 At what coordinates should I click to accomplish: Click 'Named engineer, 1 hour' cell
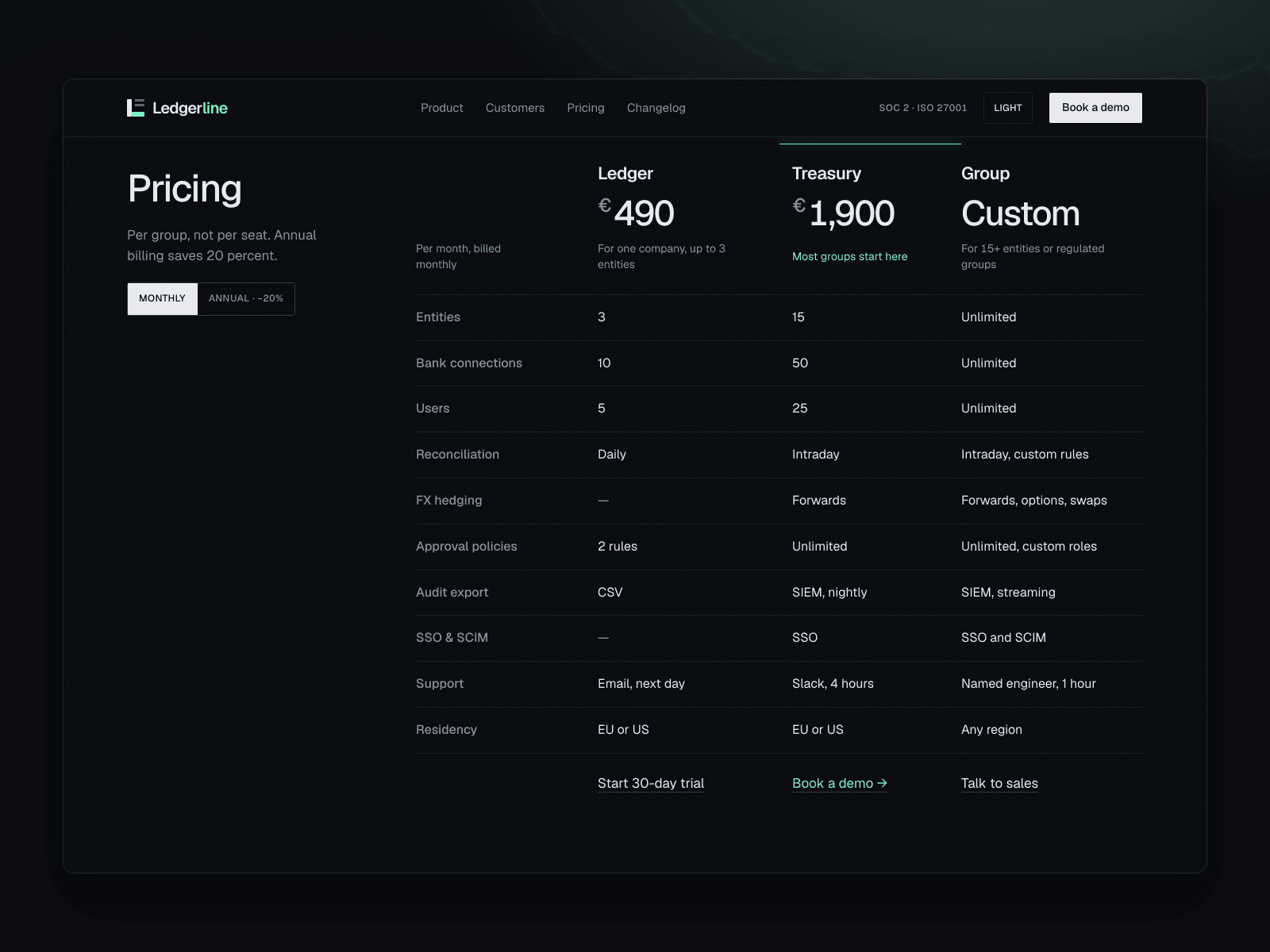(1029, 684)
